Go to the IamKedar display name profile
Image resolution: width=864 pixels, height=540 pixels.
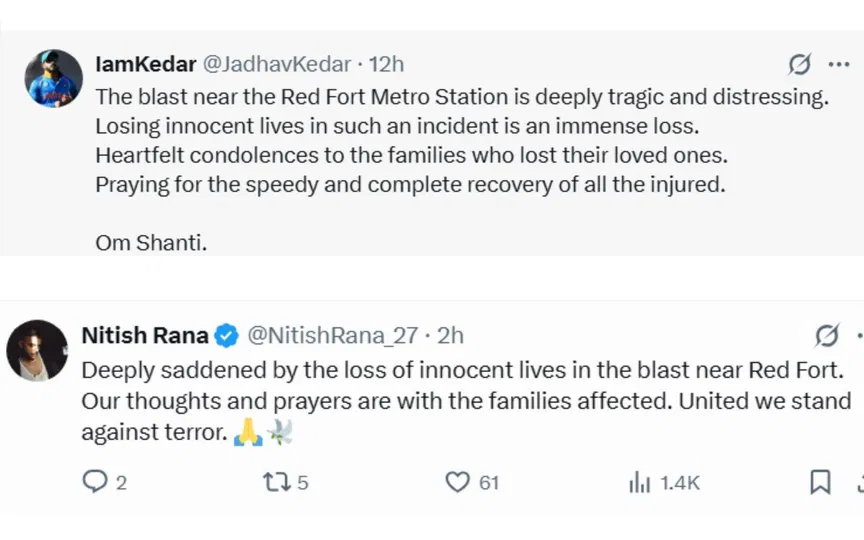point(145,65)
